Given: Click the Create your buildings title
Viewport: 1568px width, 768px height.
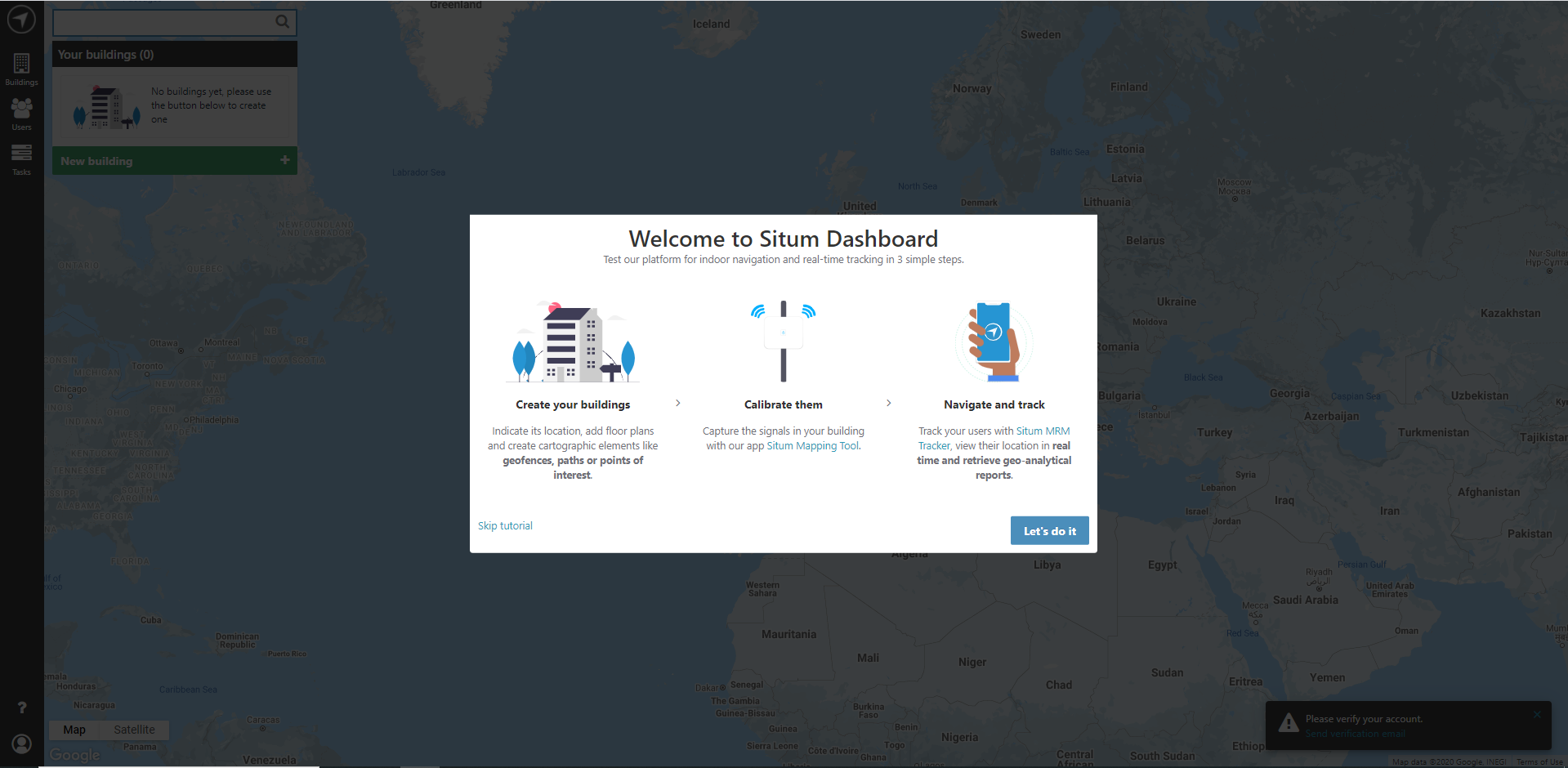Looking at the screenshot, I should [x=573, y=404].
